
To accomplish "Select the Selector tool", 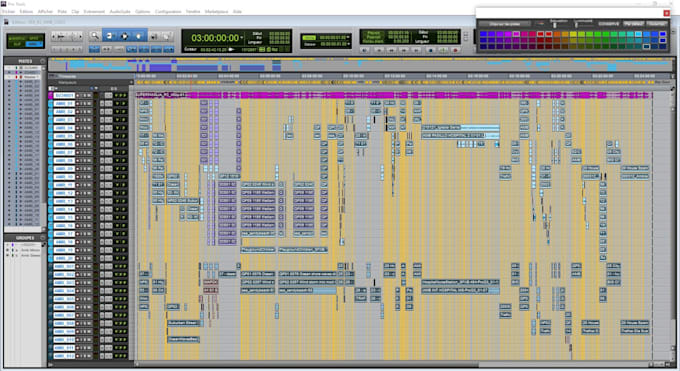I will click(124, 36).
